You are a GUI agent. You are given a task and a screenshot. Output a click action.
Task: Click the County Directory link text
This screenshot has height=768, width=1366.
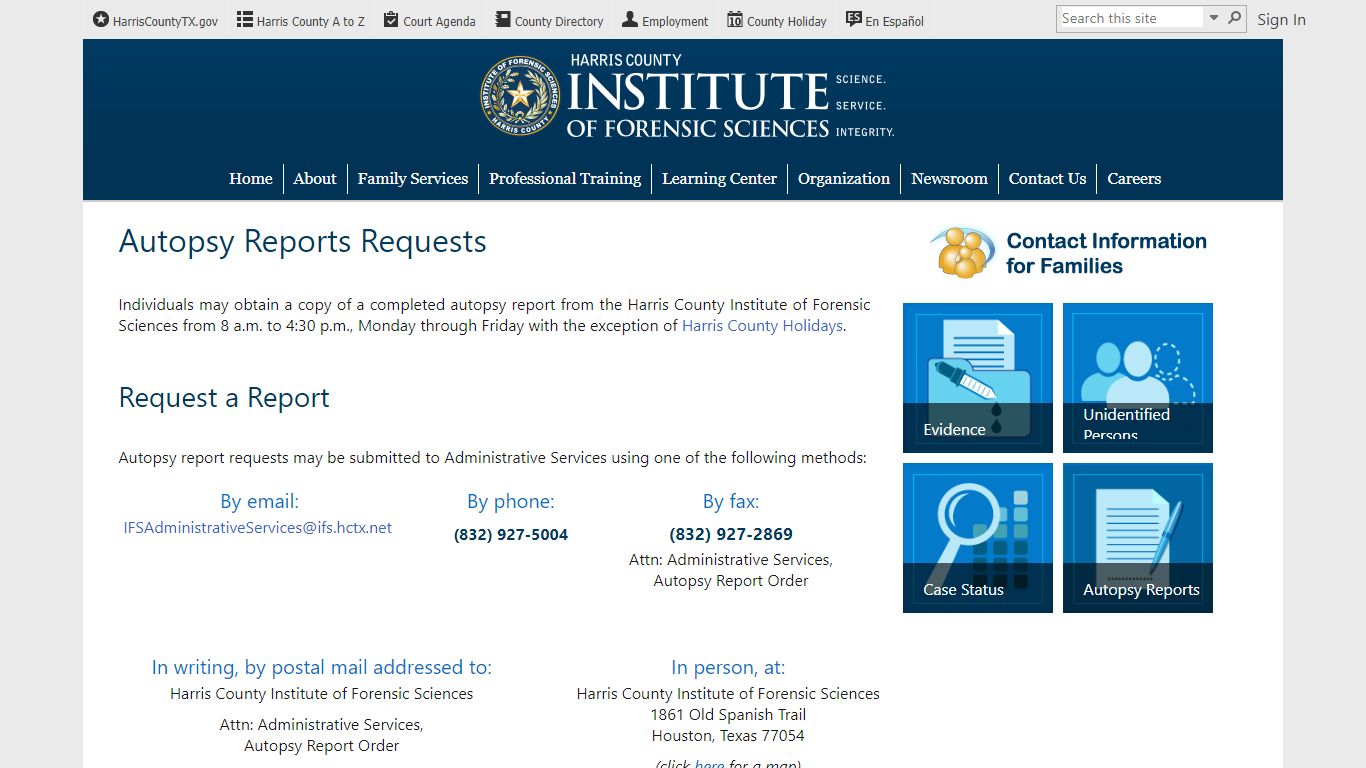pos(559,21)
